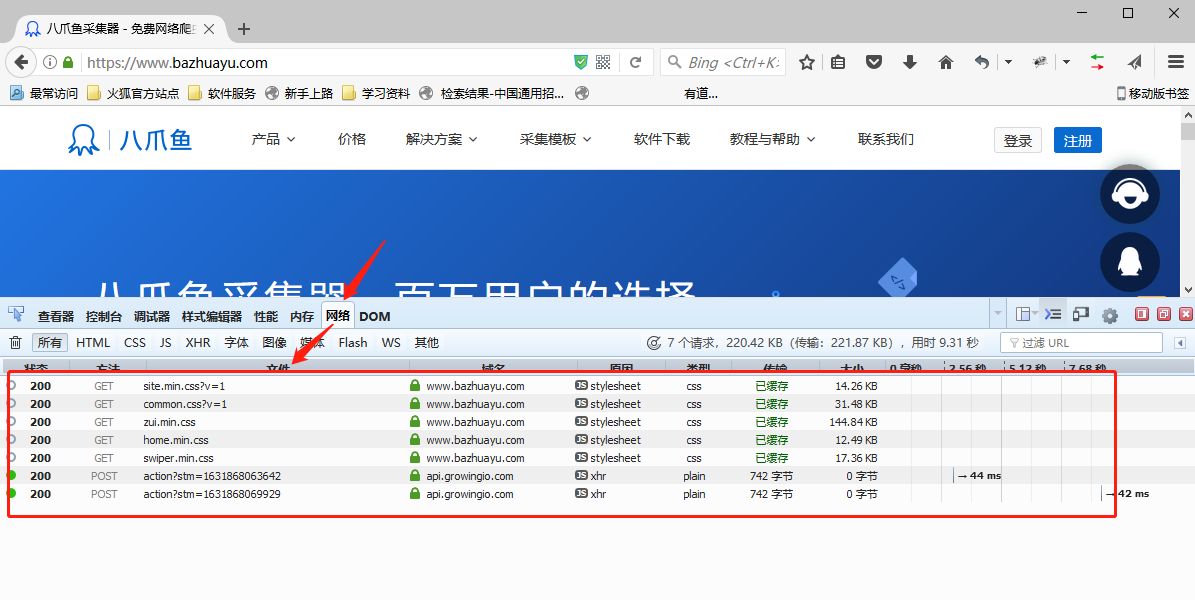This screenshot has width=1195, height=600.
Task: Filter requests by 图像
Action: [274, 343]
